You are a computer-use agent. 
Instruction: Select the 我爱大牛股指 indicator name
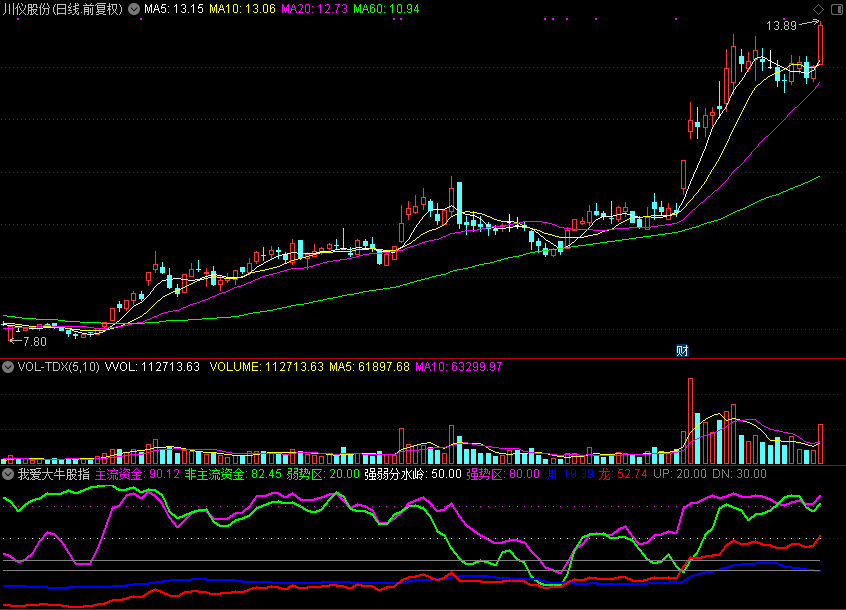[54, 475]
